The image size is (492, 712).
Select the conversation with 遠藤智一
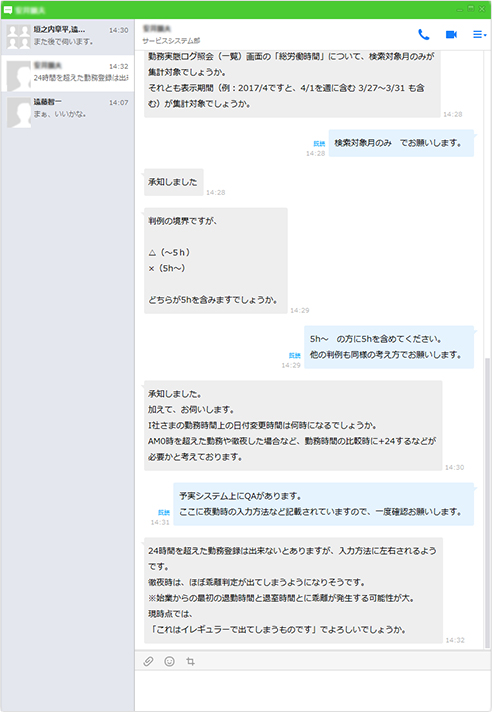point(67,109)
